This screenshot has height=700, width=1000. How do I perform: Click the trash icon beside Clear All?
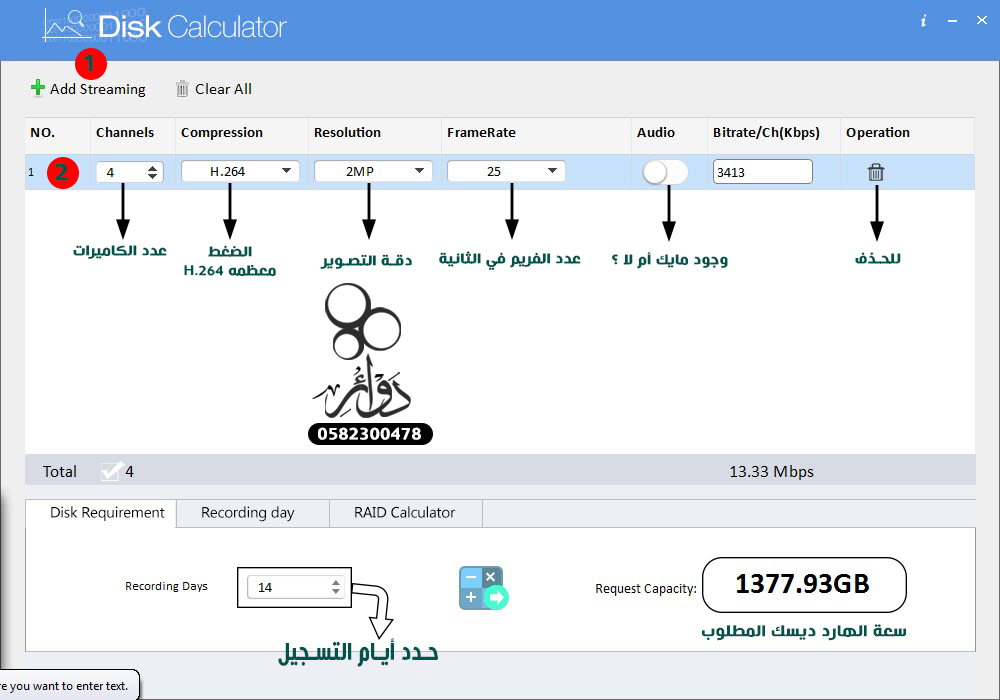(x=182, y=88)
